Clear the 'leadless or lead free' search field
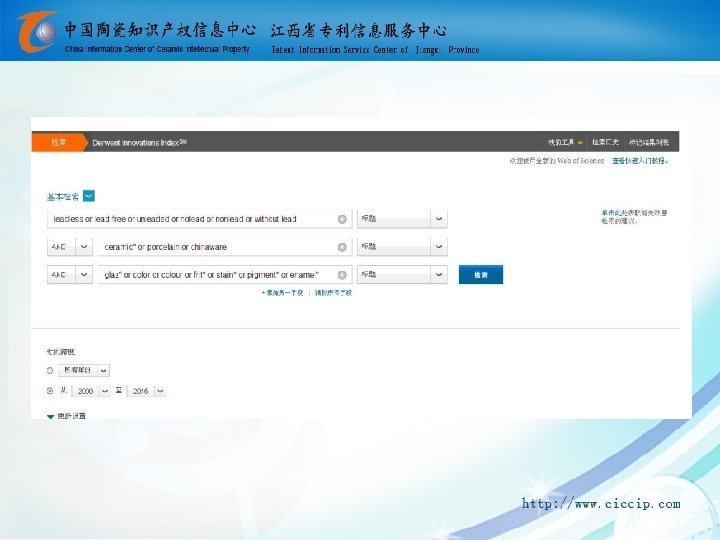Viewport: 720px width, 540px height. pyautogui.click(x=342, y=219)
